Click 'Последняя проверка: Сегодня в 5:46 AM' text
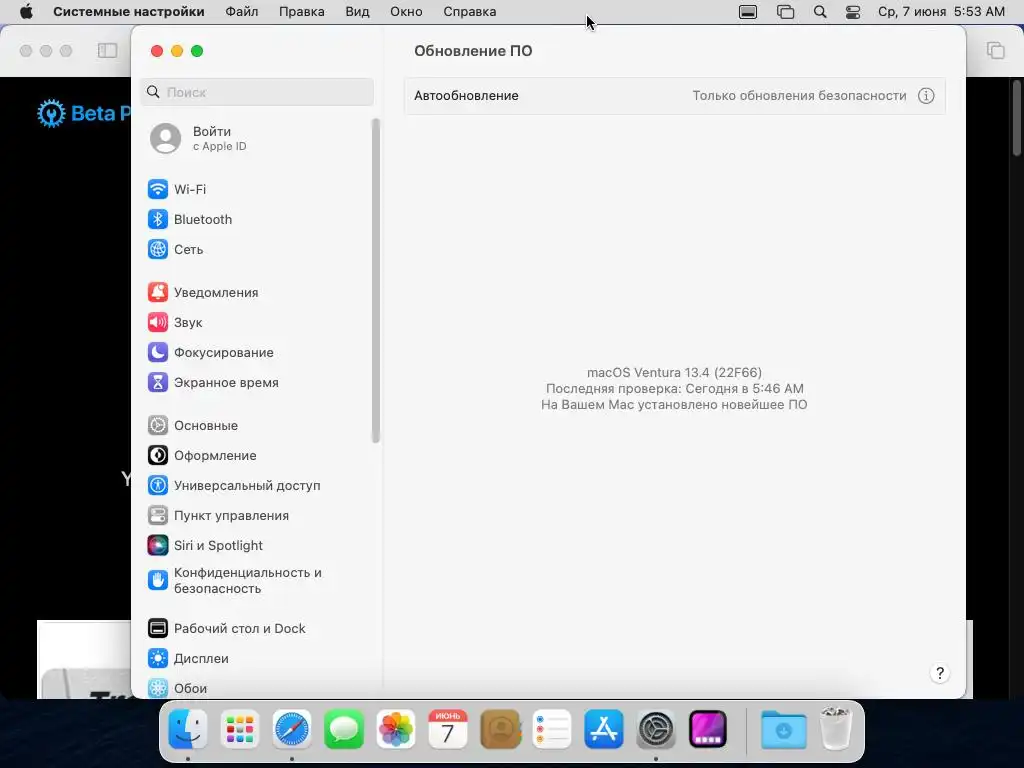The height and width of the screenshot is (768, 1024). tap(675, 389)
